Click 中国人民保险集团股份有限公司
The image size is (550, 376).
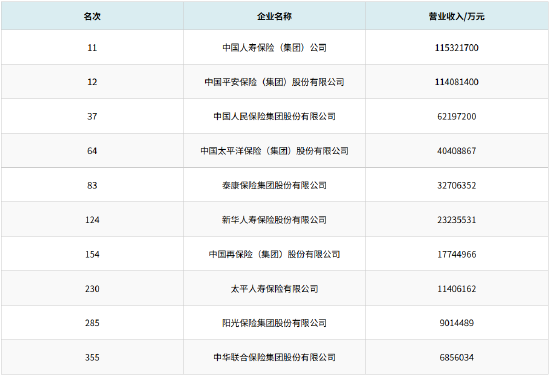(x=274, y=116)
